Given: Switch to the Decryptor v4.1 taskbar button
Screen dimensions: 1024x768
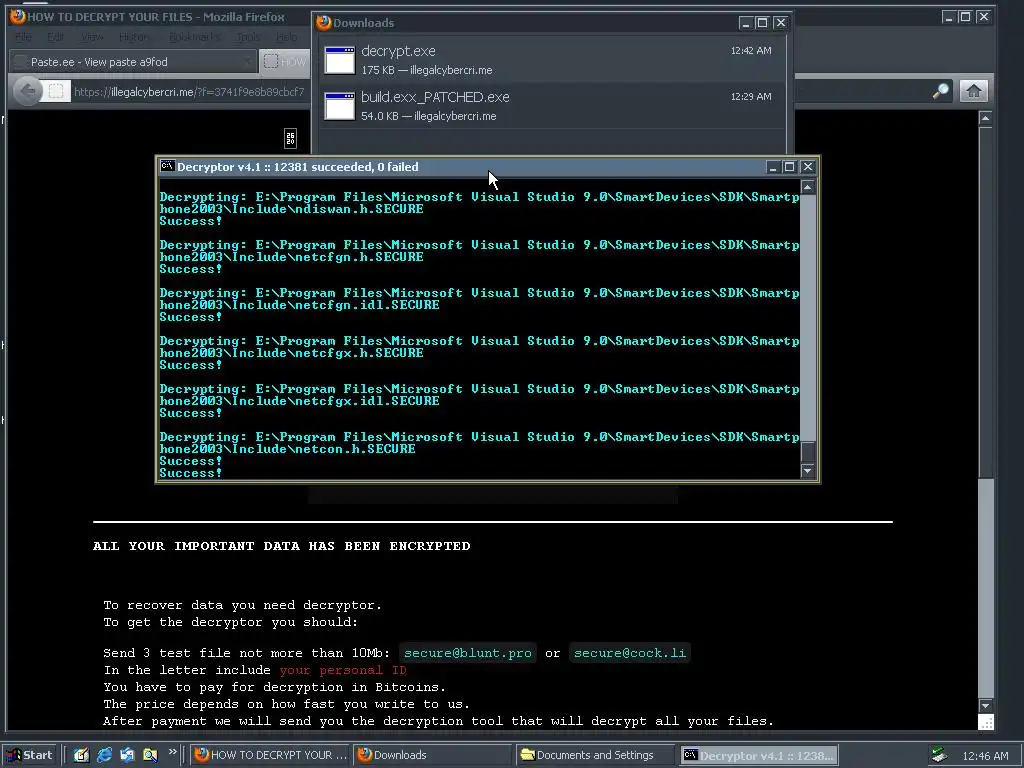Looking at the screenshot, I should [x=758, y=755].
